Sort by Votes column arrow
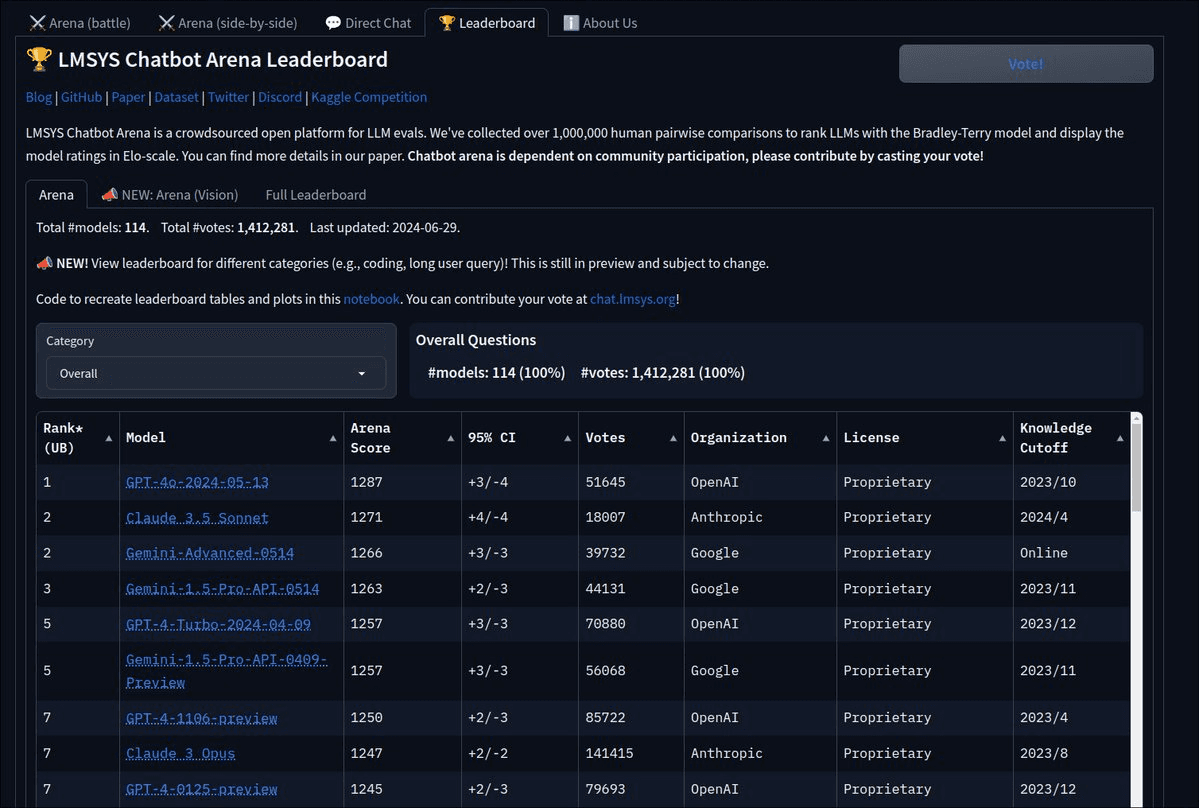 [673, 438]
